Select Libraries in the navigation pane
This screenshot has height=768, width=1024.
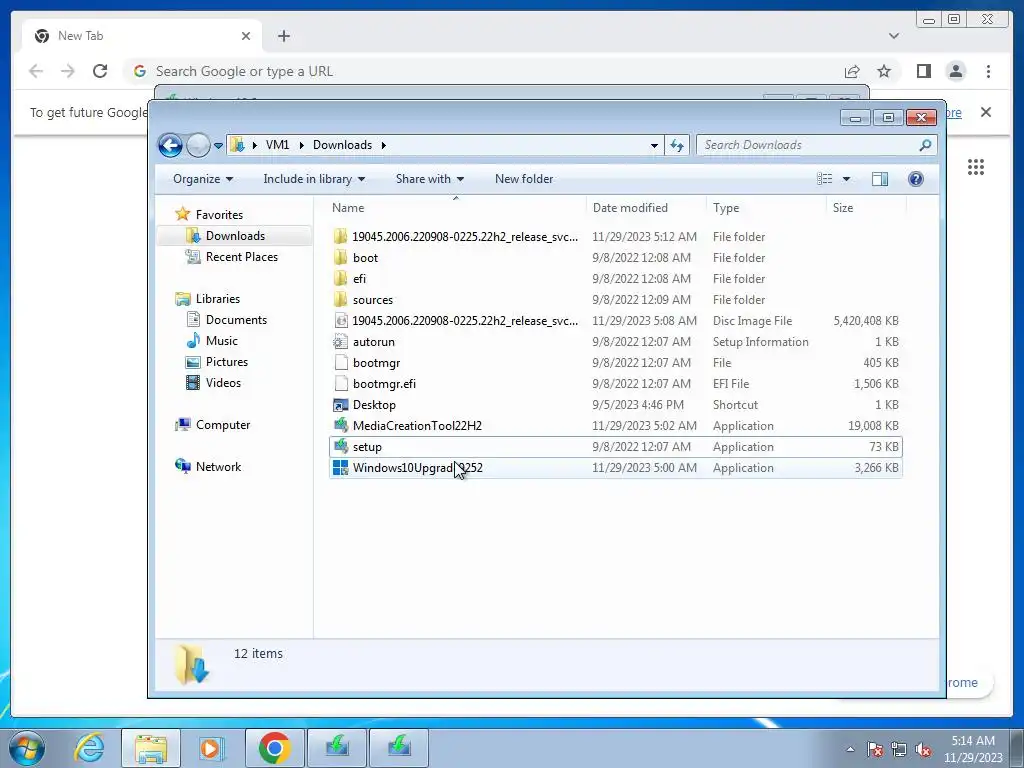(x=217, y=298)
